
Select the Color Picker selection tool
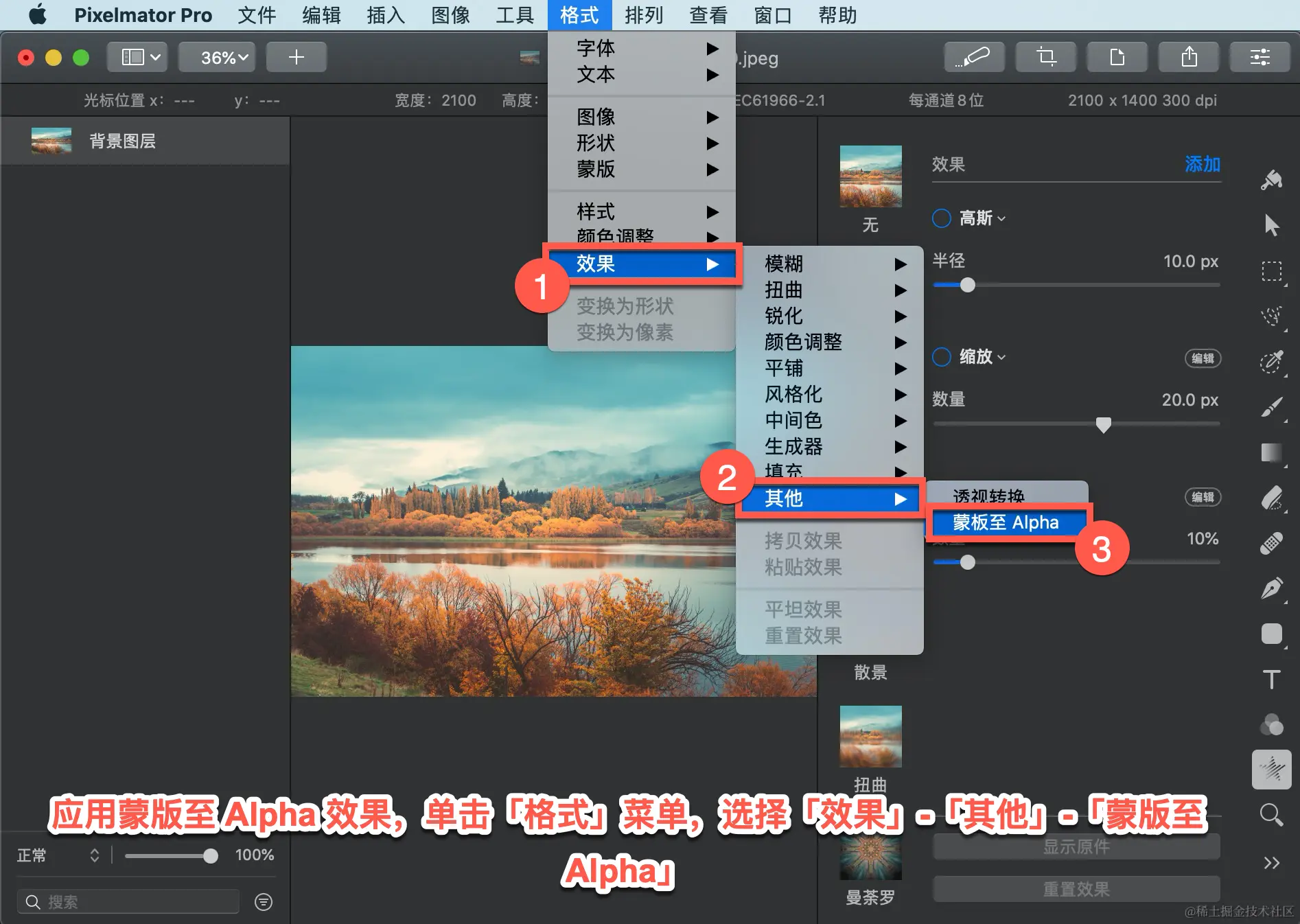click(1271, 362)
